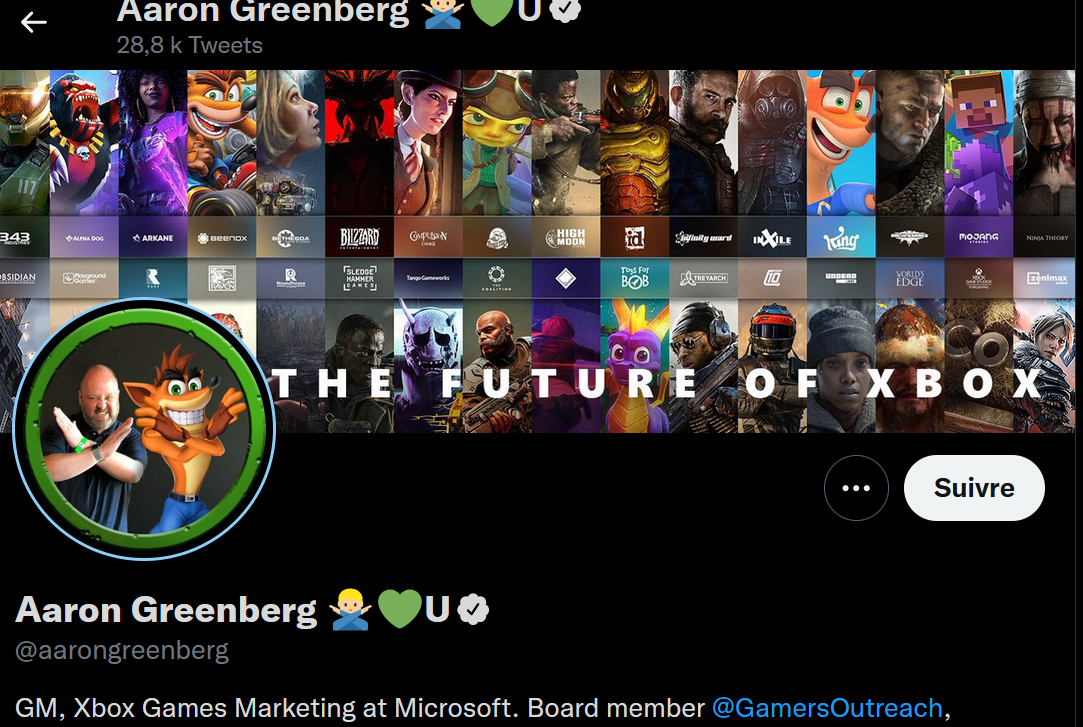Click the Blizzard logo in banner
1083x727 pixels.
click(359, 238)
